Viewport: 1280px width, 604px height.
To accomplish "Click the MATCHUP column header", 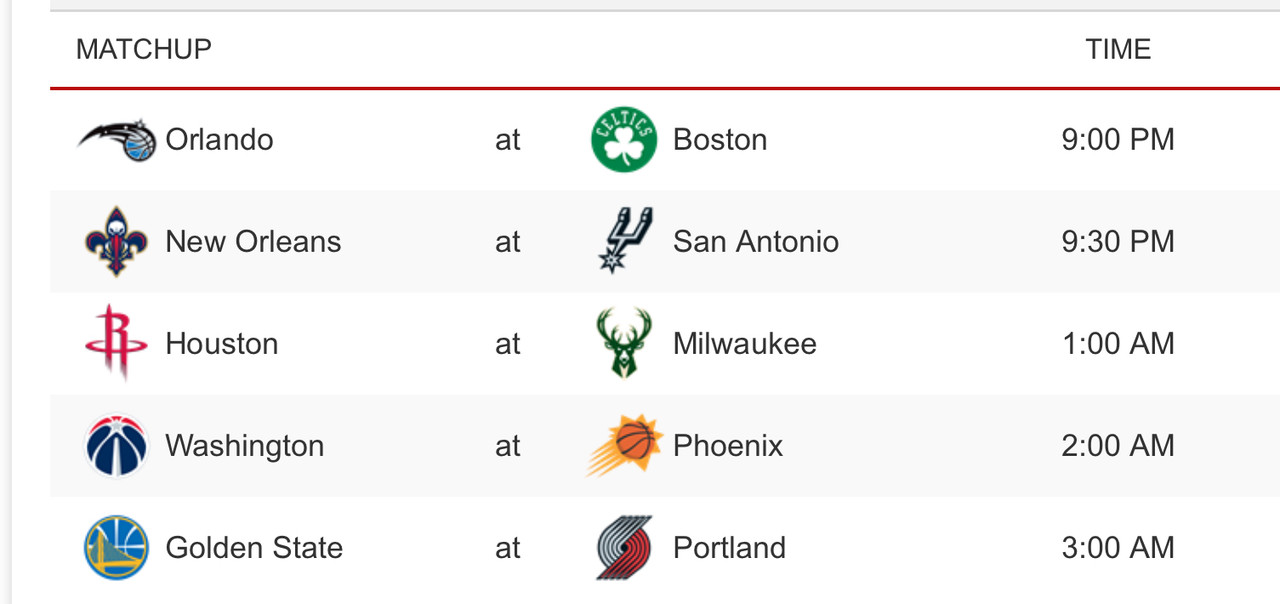I will 144,49.
